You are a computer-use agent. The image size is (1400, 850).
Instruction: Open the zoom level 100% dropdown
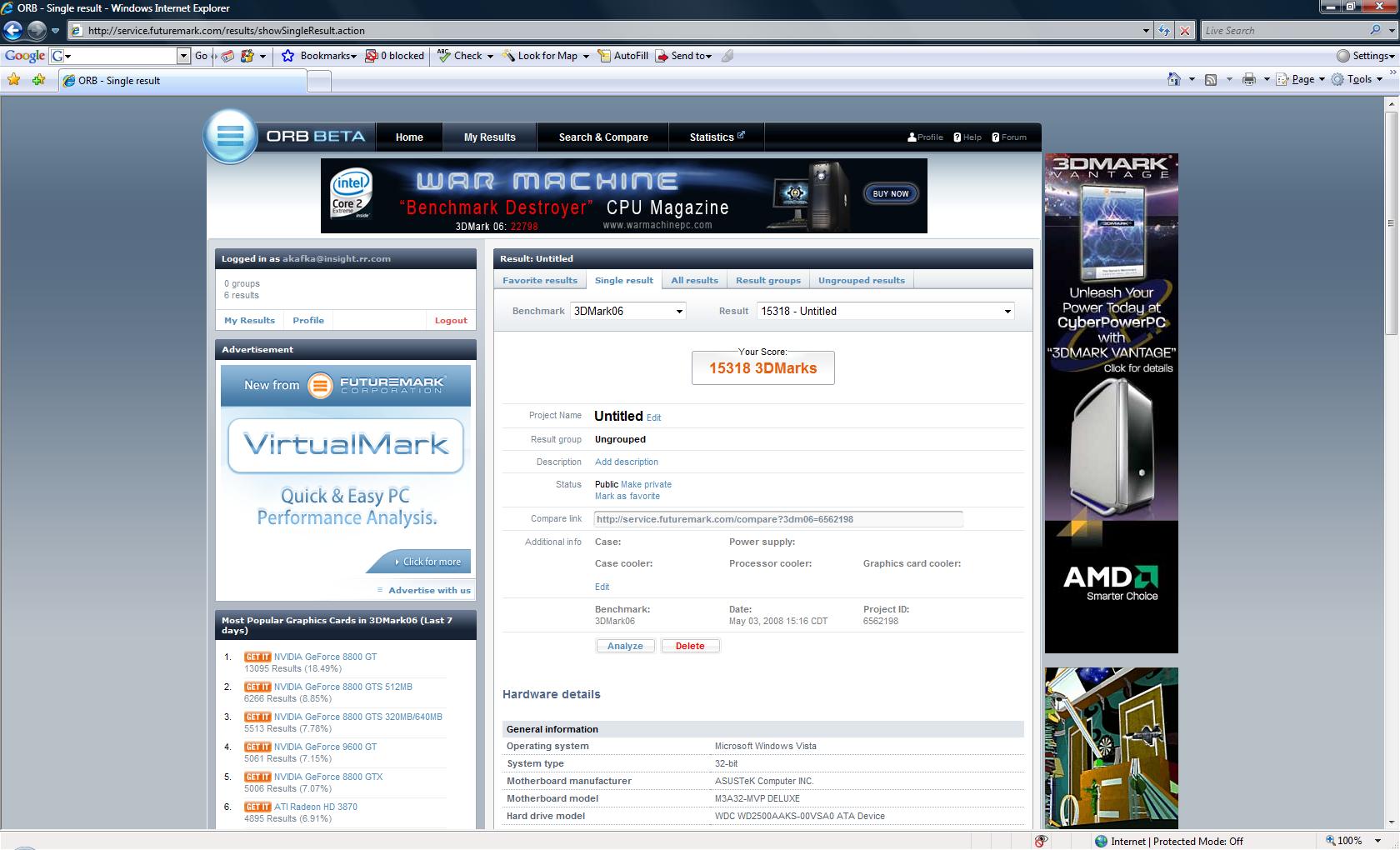(x=1376, y=841)
